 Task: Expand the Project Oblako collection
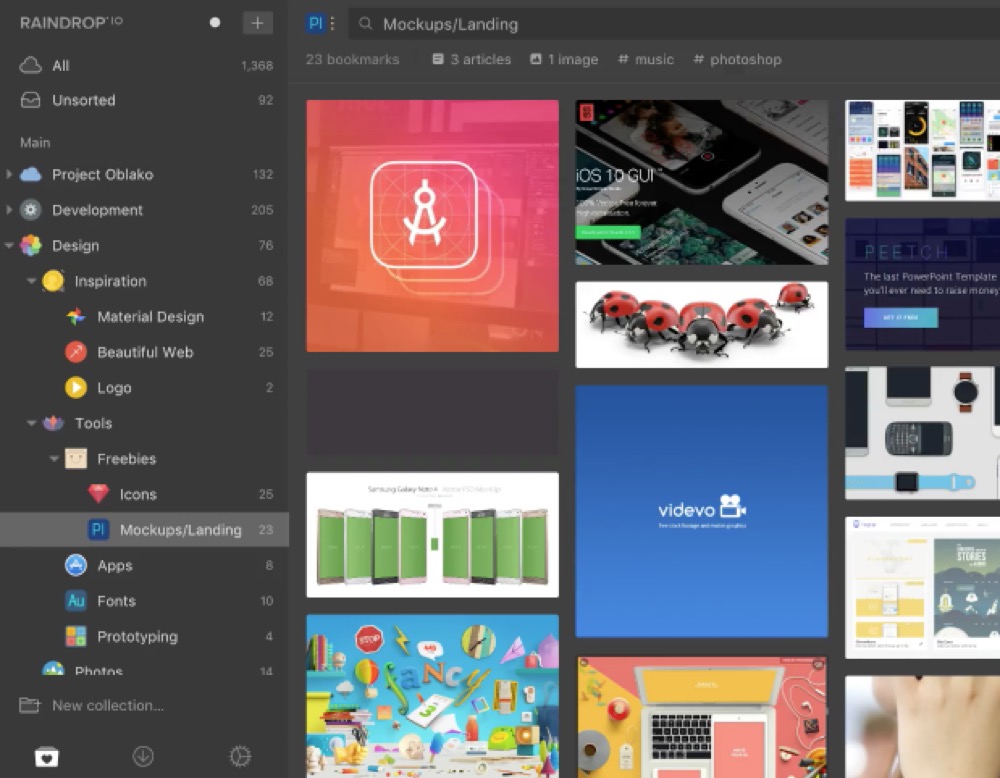pos(9,174)
